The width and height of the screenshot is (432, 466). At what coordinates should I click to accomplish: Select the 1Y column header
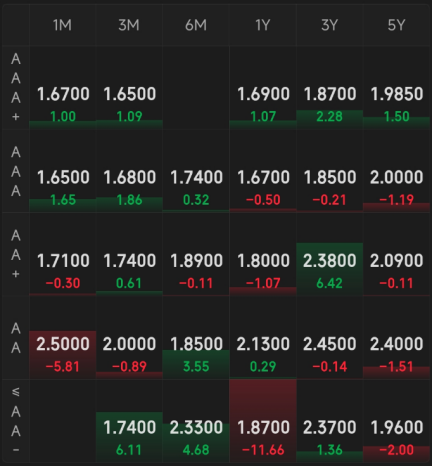263,25
